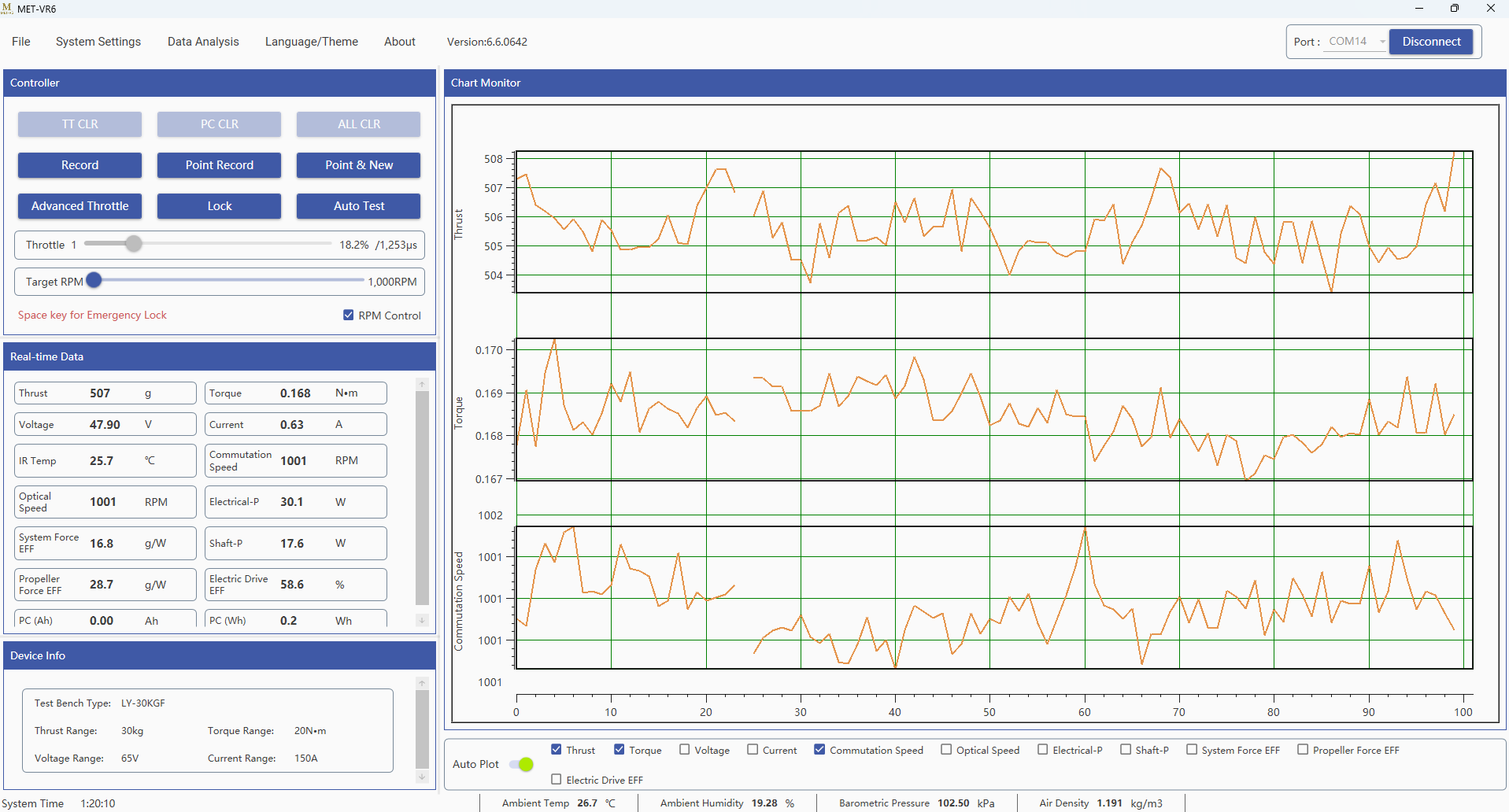The width and height of the screenshot is (1509, 812).
Task: Click the Lock button
Action: click(220, 206)
